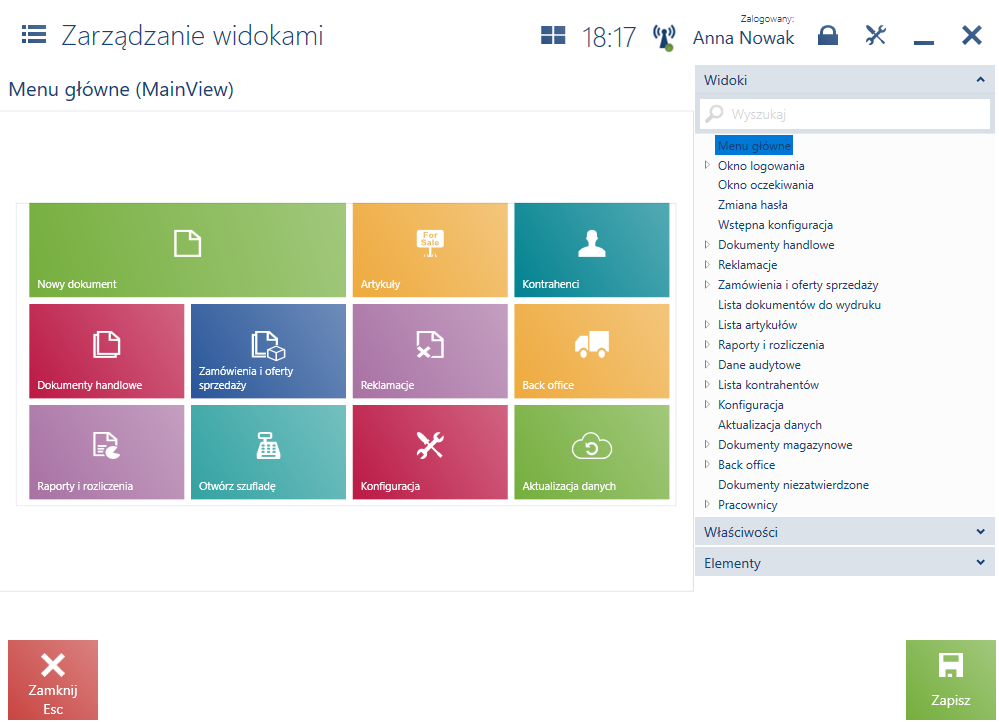
Task: Expand the Pracownicy tree node arrow
Action: pyautogui.click(x=707, y=504)
